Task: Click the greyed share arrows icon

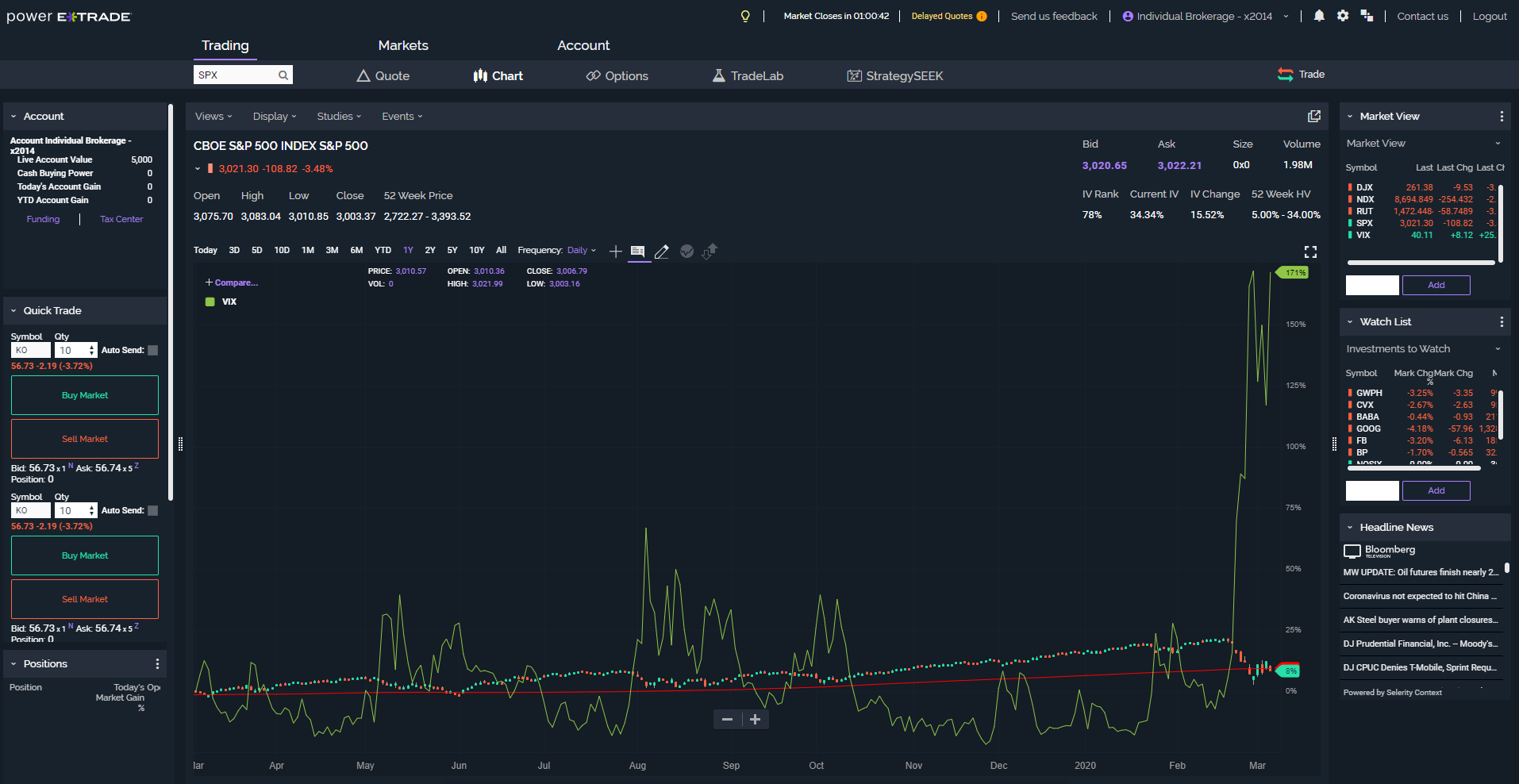Action: click(x=710, y=252)
